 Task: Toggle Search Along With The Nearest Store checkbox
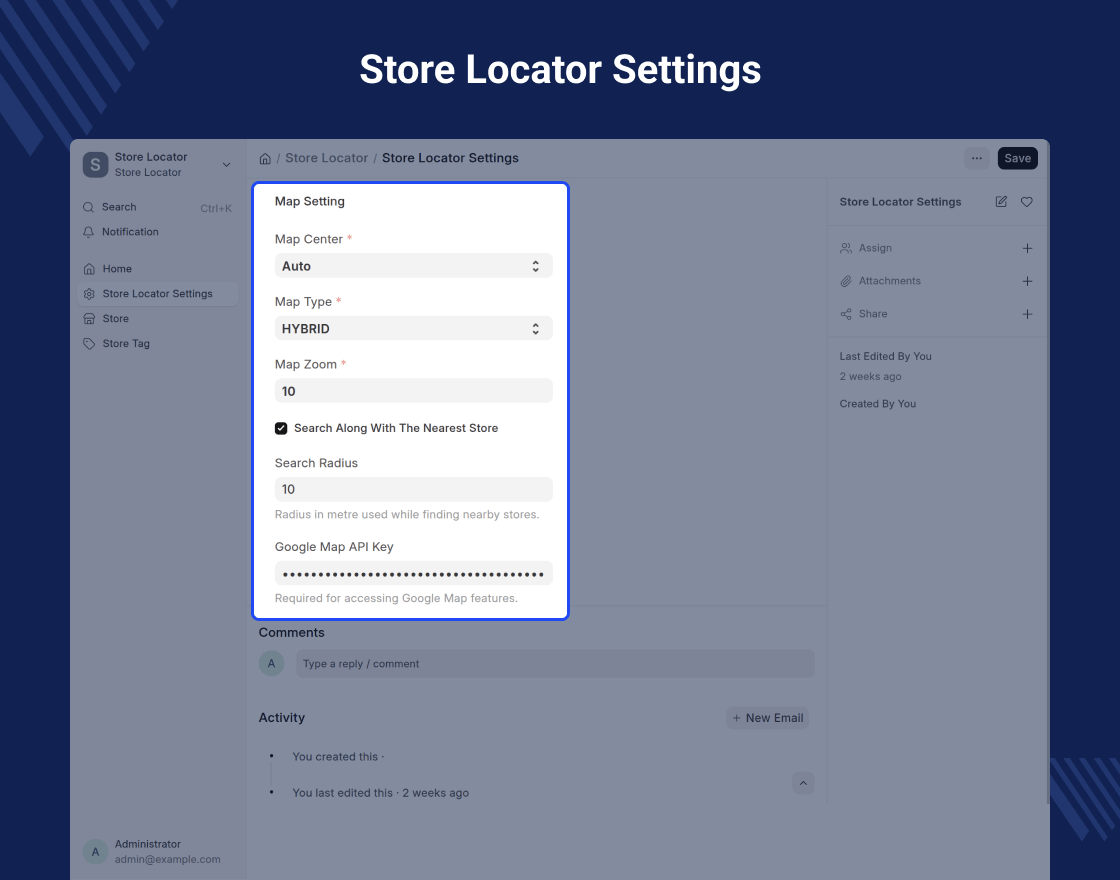click(281, 429)
